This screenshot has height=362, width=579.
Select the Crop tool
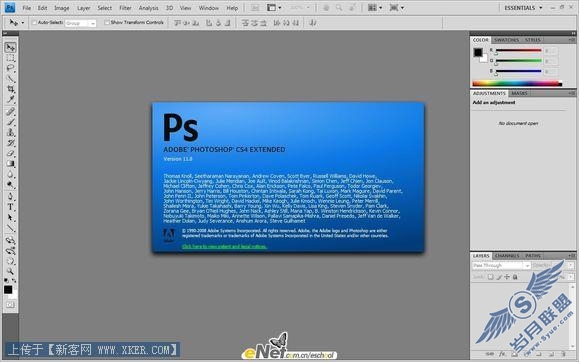[10, 89]
